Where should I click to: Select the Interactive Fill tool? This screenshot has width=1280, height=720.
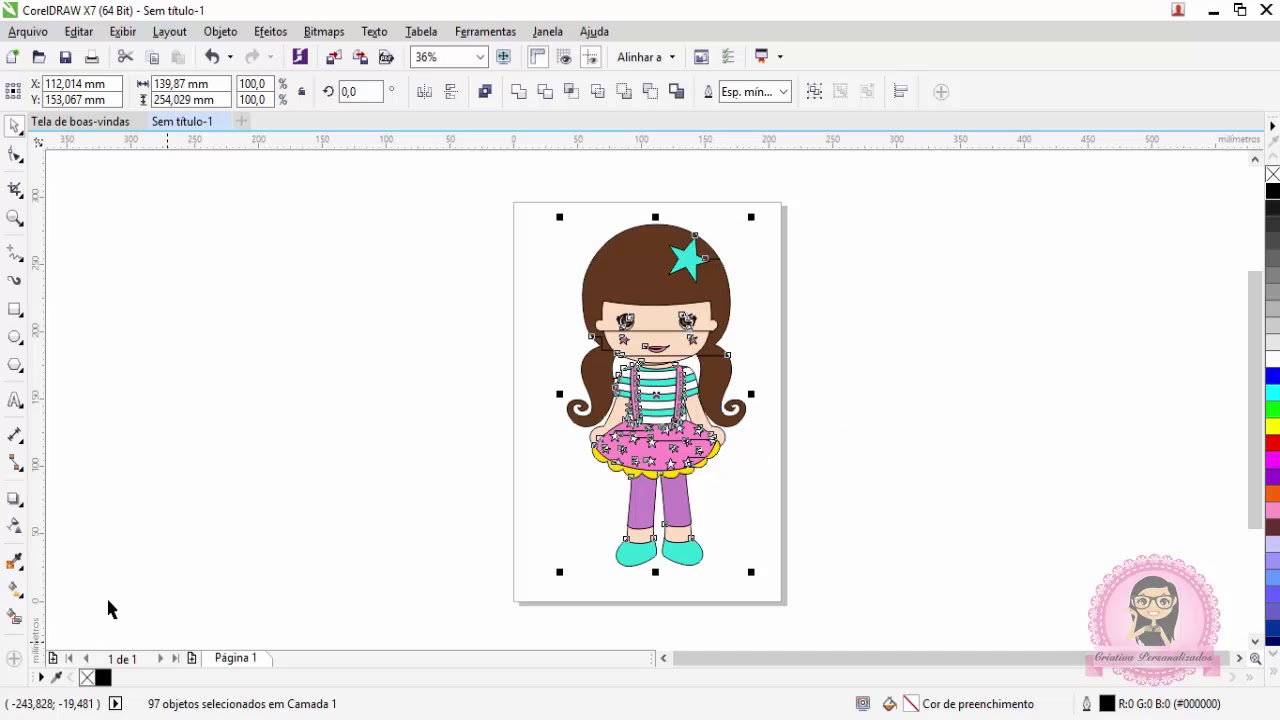point(14,589)
